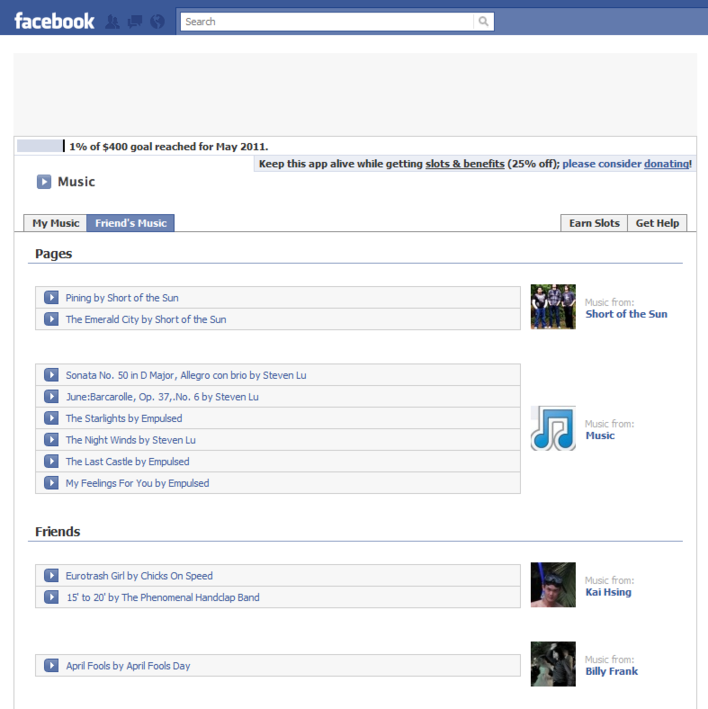Open friend requests icon in header
This screenshot has width=708, height=709.
[x=112, y=21]
